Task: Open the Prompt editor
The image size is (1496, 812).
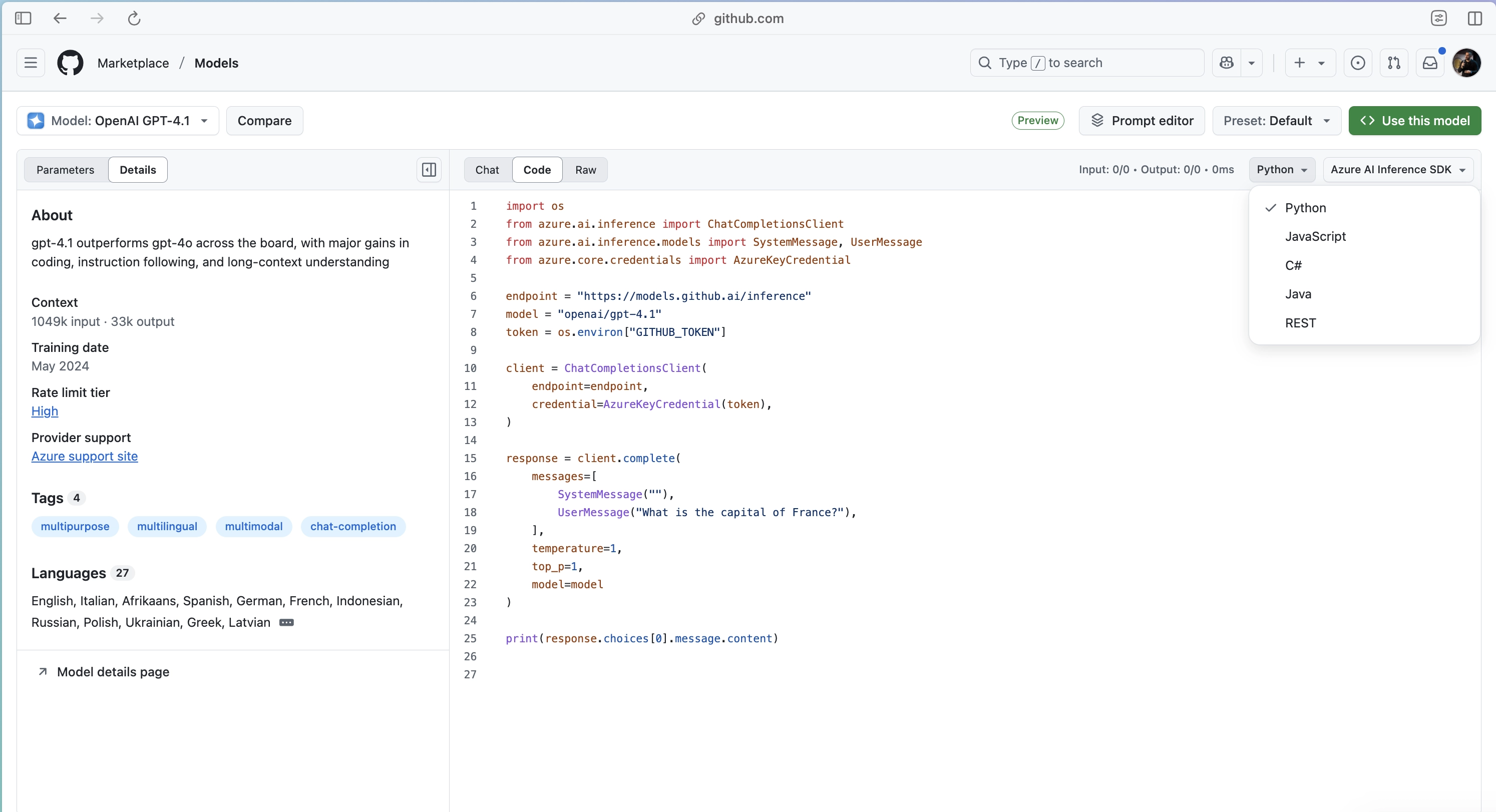Action: (x=1141, y=121)
